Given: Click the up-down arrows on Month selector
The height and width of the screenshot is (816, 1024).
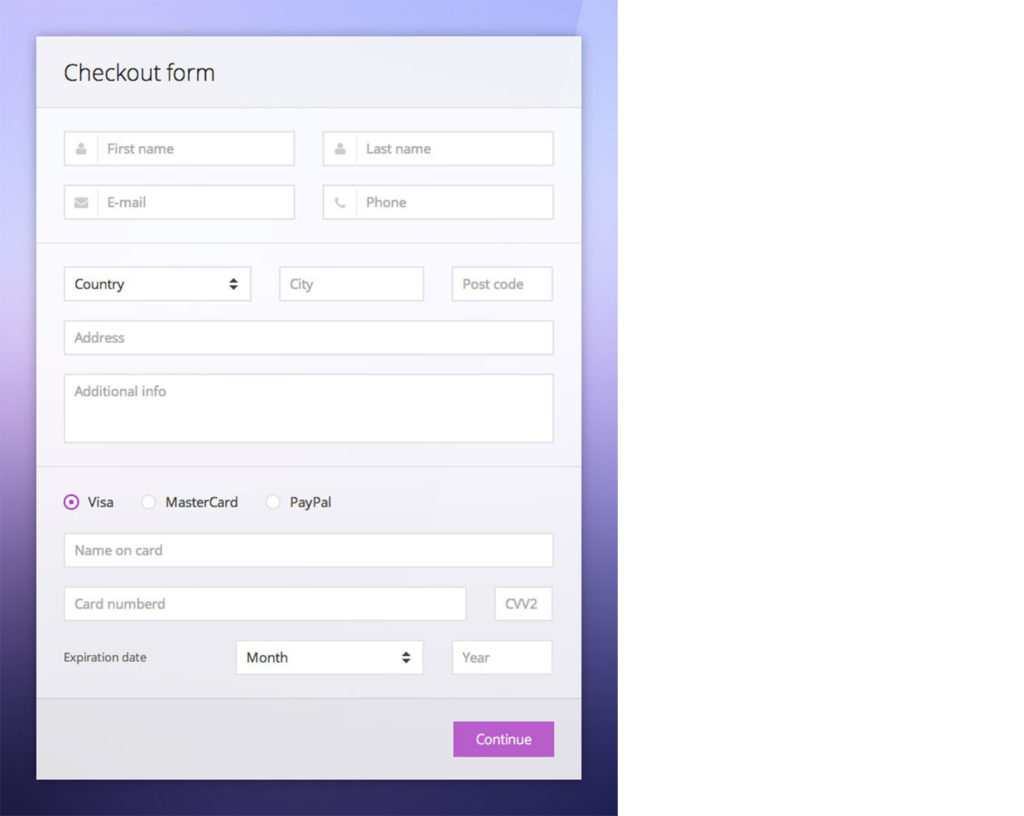Looking at the screenshot, I should 406,657.
